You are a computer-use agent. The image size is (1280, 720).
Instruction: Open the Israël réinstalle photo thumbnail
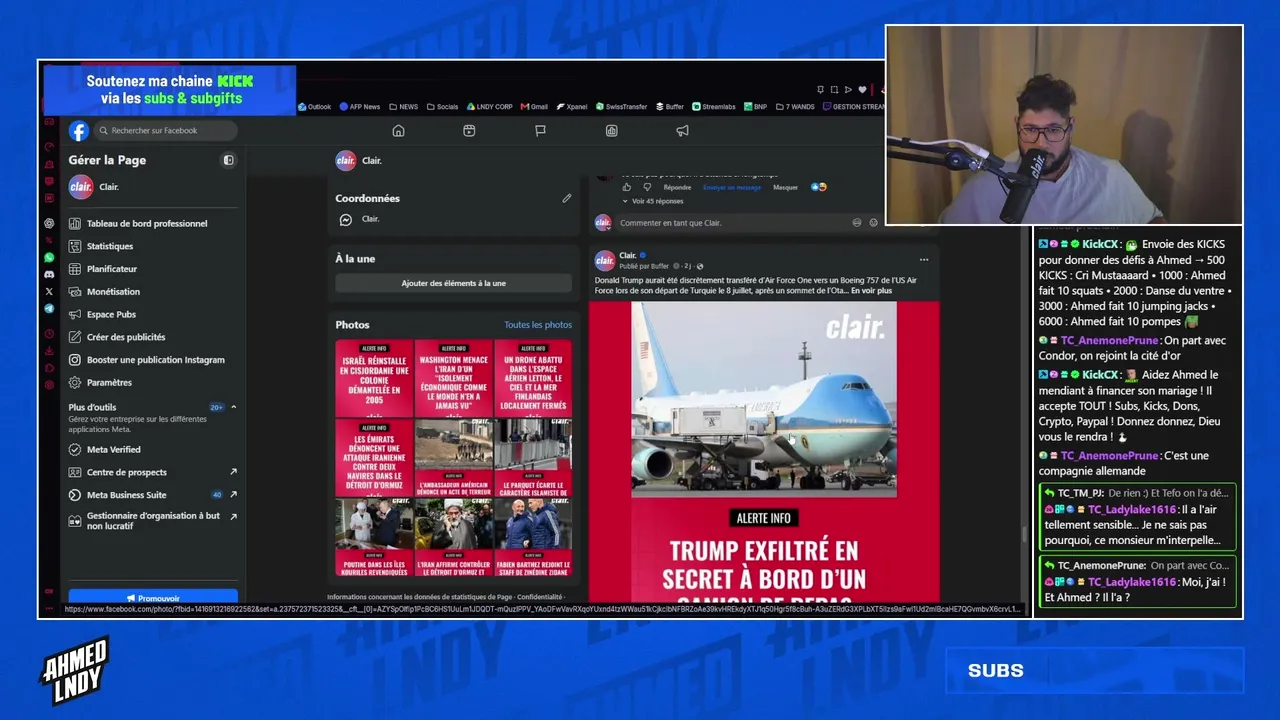click(374, 378)
